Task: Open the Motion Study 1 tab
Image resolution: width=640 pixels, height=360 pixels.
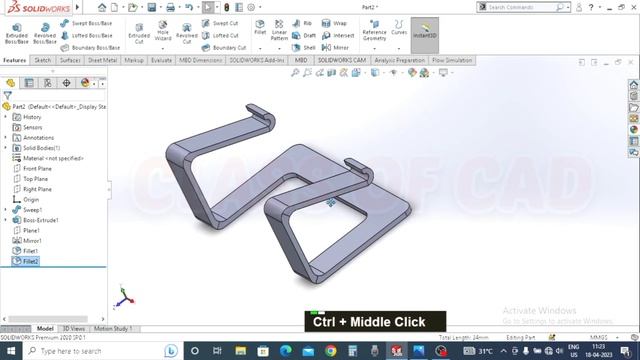Action: (113, 329)
